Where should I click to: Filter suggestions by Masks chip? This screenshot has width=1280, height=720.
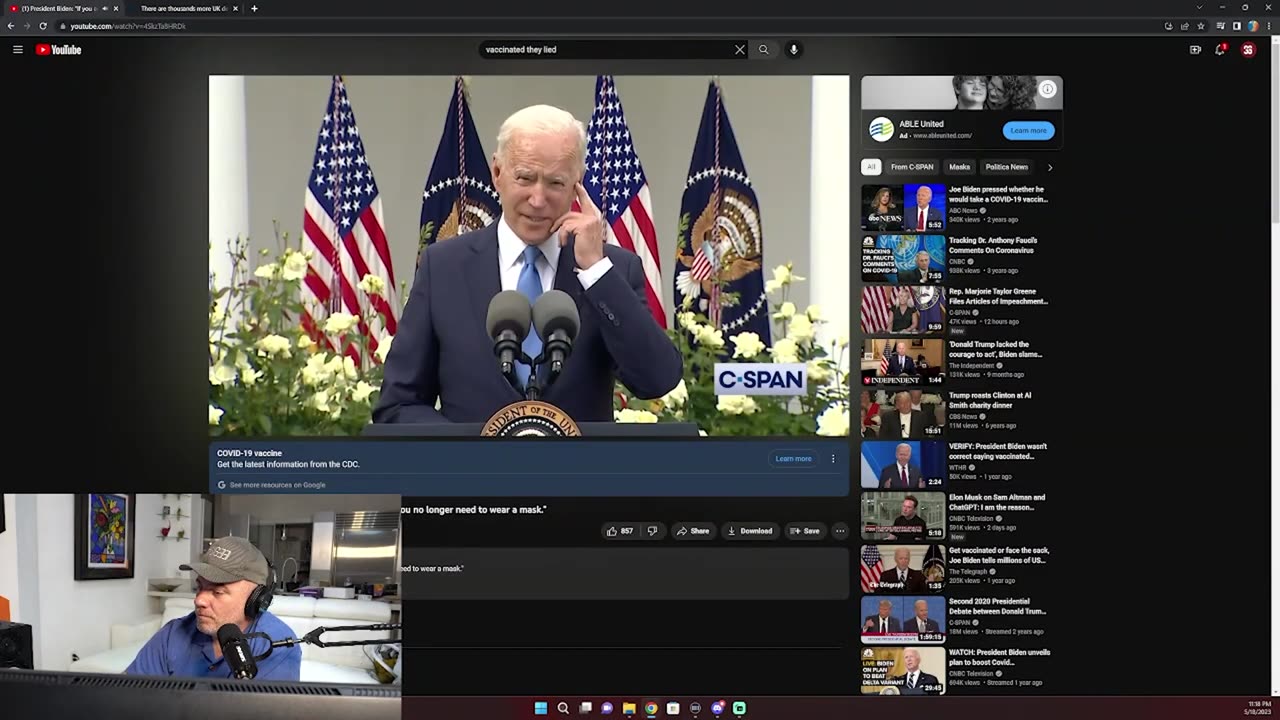pyautogui.click(x=960, y=167)
